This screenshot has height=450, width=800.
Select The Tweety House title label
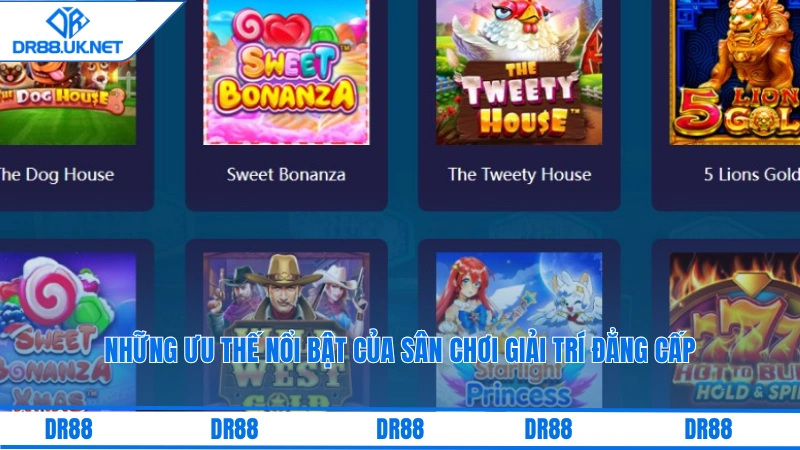coord(519,174)
